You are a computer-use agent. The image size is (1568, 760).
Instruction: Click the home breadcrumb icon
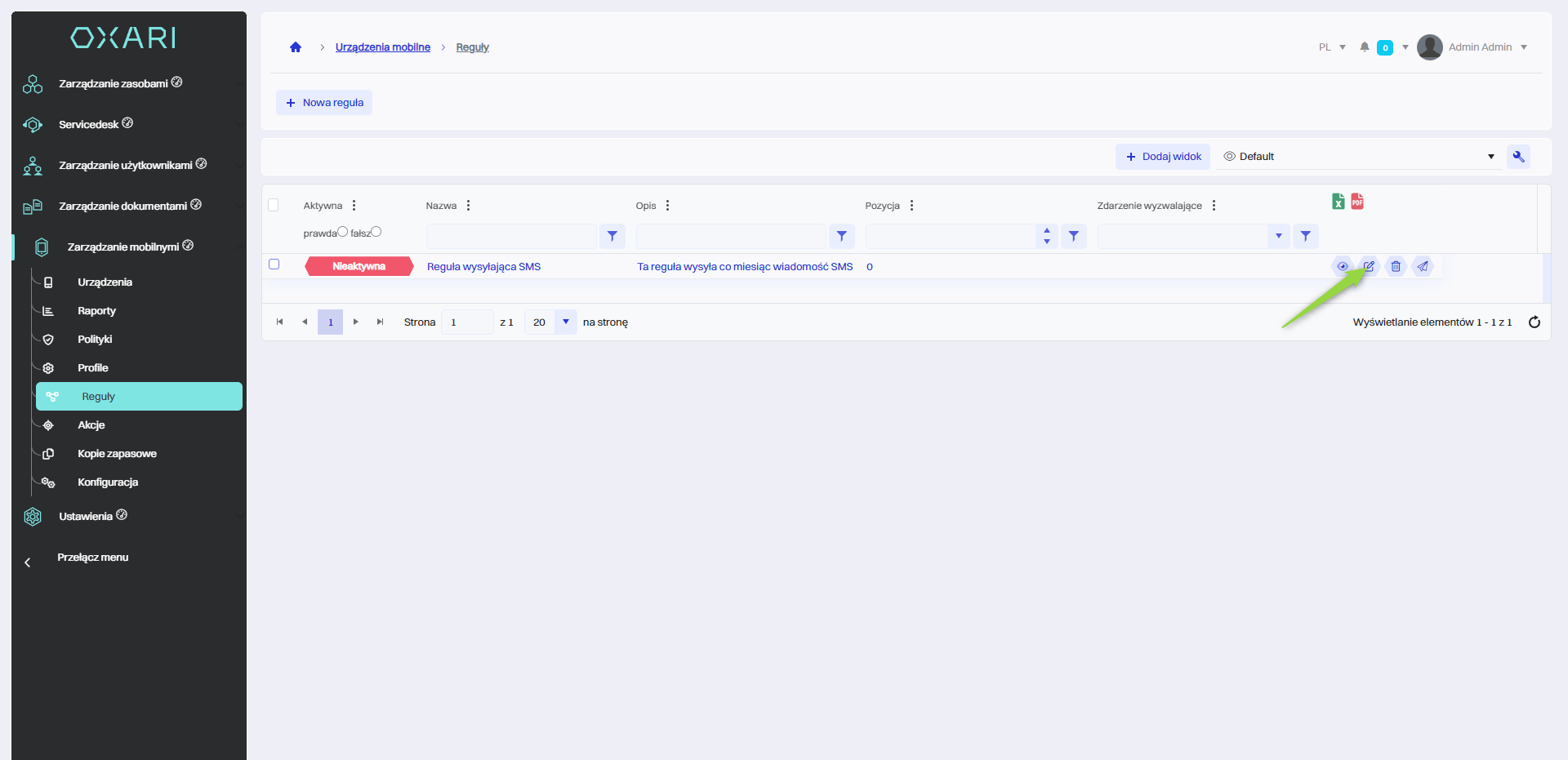tap(296, 47)
